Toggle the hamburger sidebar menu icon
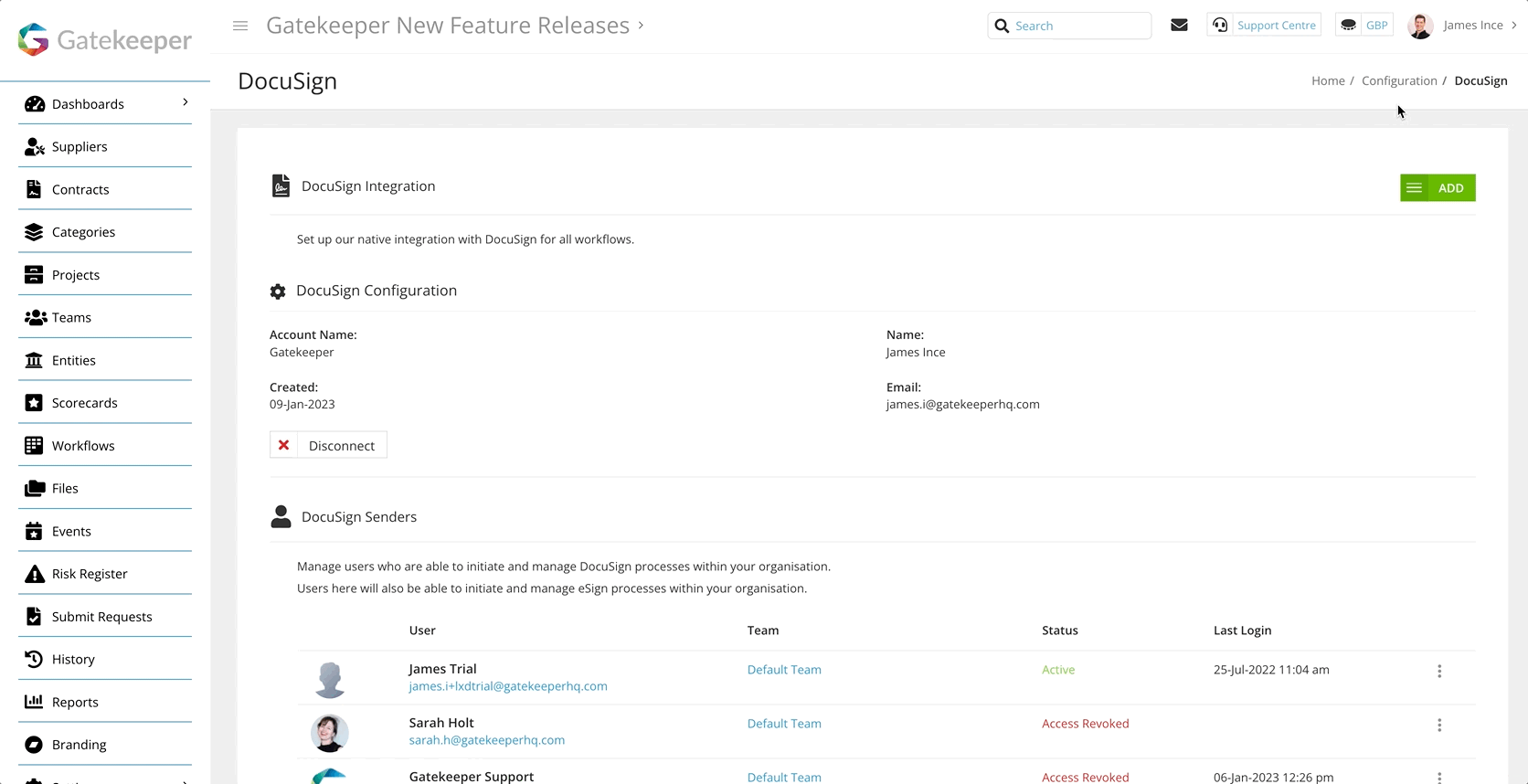1528x784 pixels. [240, 26]
